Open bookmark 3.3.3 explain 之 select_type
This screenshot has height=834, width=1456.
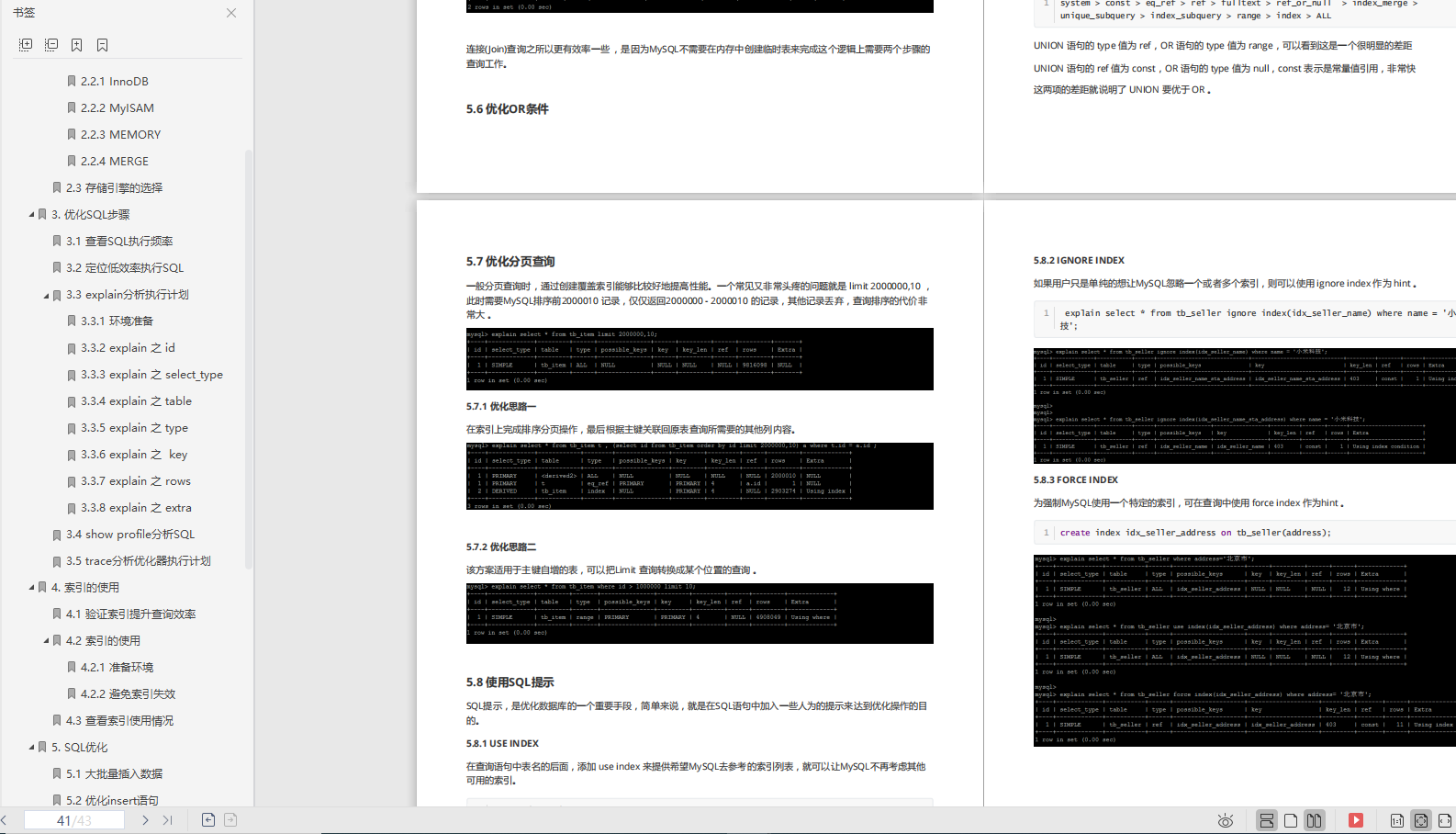[x=151, y=375]
